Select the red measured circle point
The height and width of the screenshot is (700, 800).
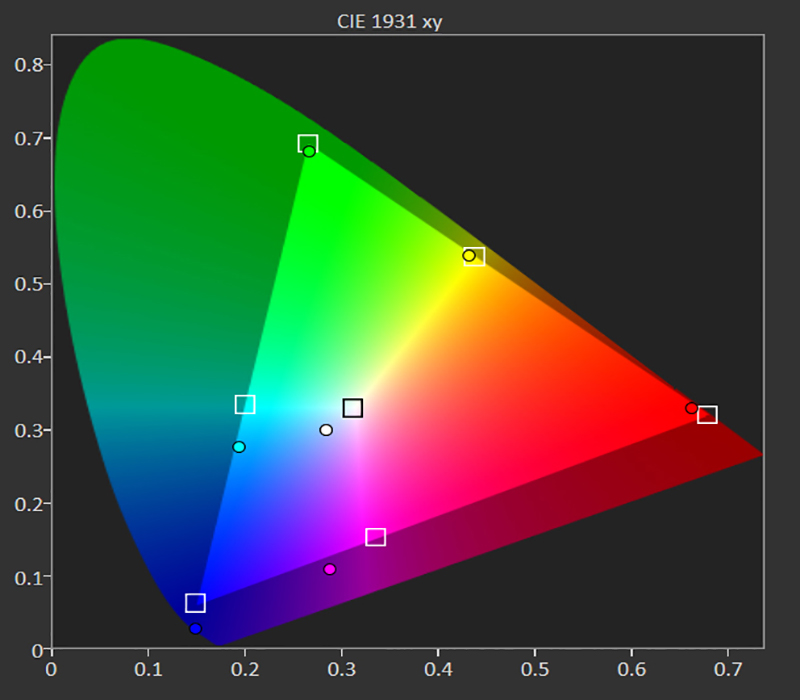(691, 408)
